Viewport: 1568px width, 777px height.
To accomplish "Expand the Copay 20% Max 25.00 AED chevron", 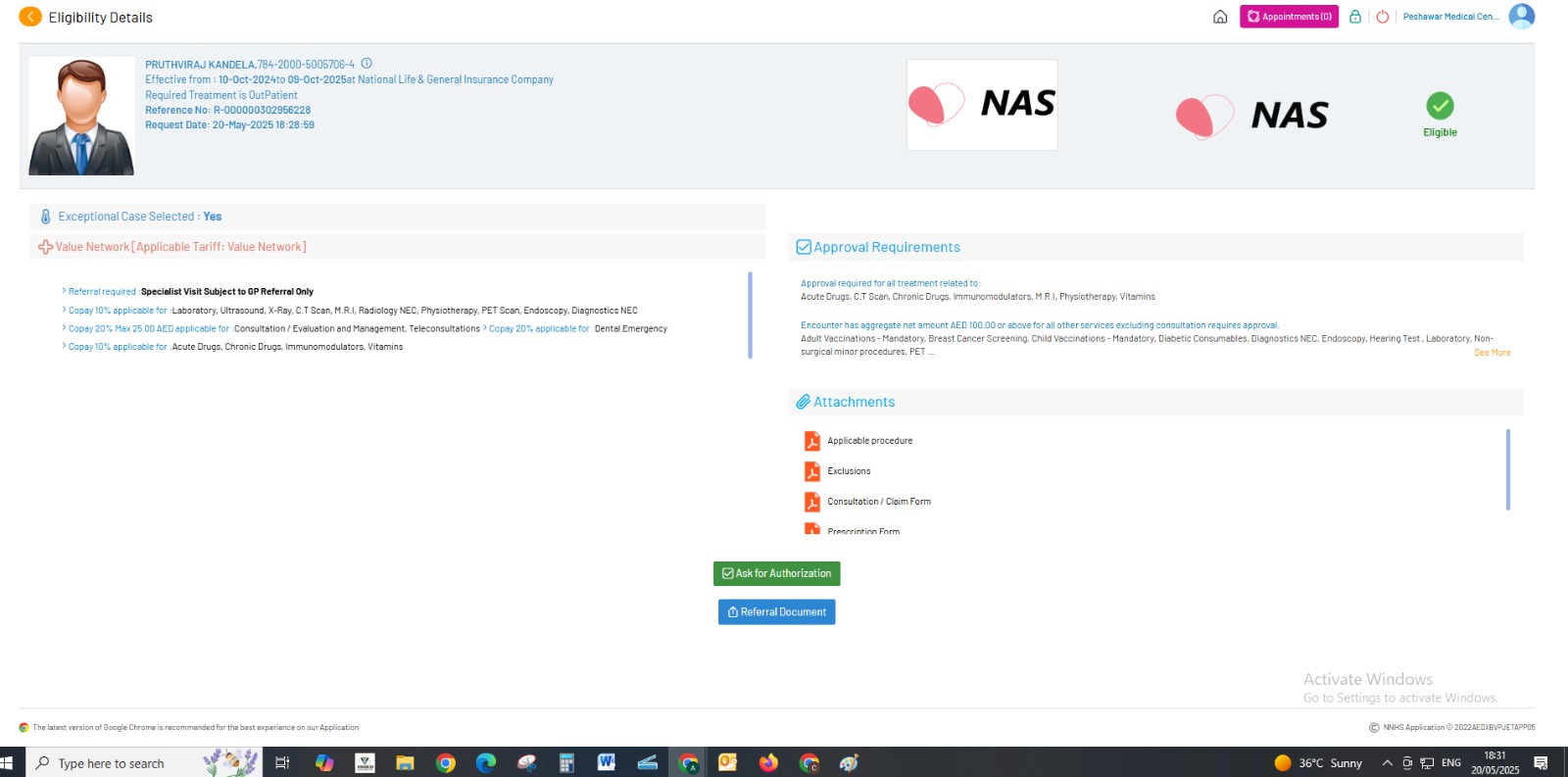I will (x=64, y=328).
